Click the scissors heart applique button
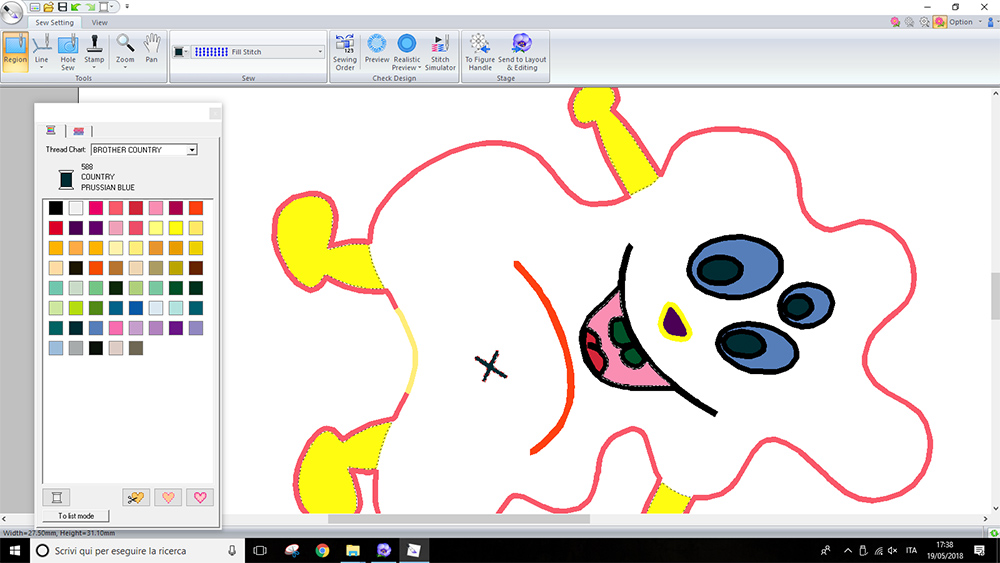The width and height of the screenshot is (1000, 563). [x=135, y=497]
